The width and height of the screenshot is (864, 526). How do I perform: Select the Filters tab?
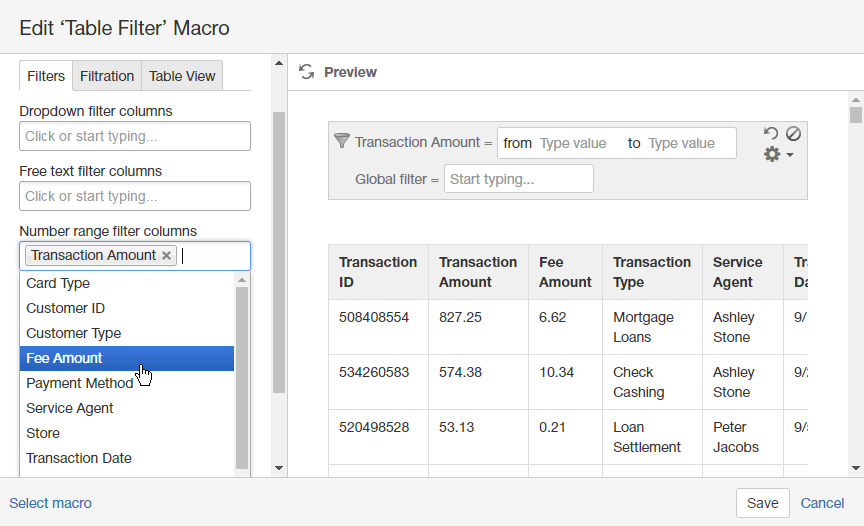tap(46, 76)
